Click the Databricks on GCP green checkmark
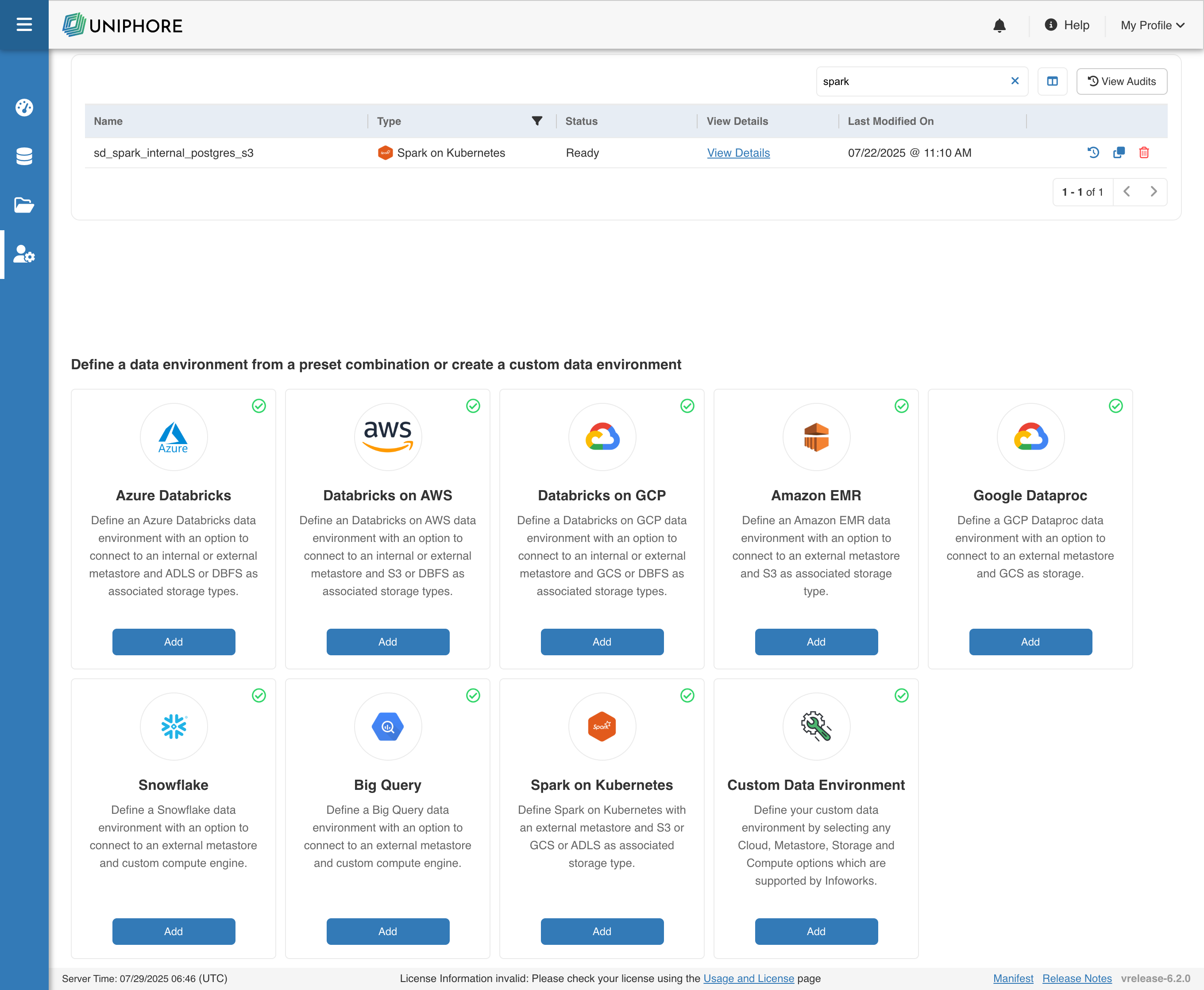Screen dimensions: 1204x990 click(x=687, y=406)
